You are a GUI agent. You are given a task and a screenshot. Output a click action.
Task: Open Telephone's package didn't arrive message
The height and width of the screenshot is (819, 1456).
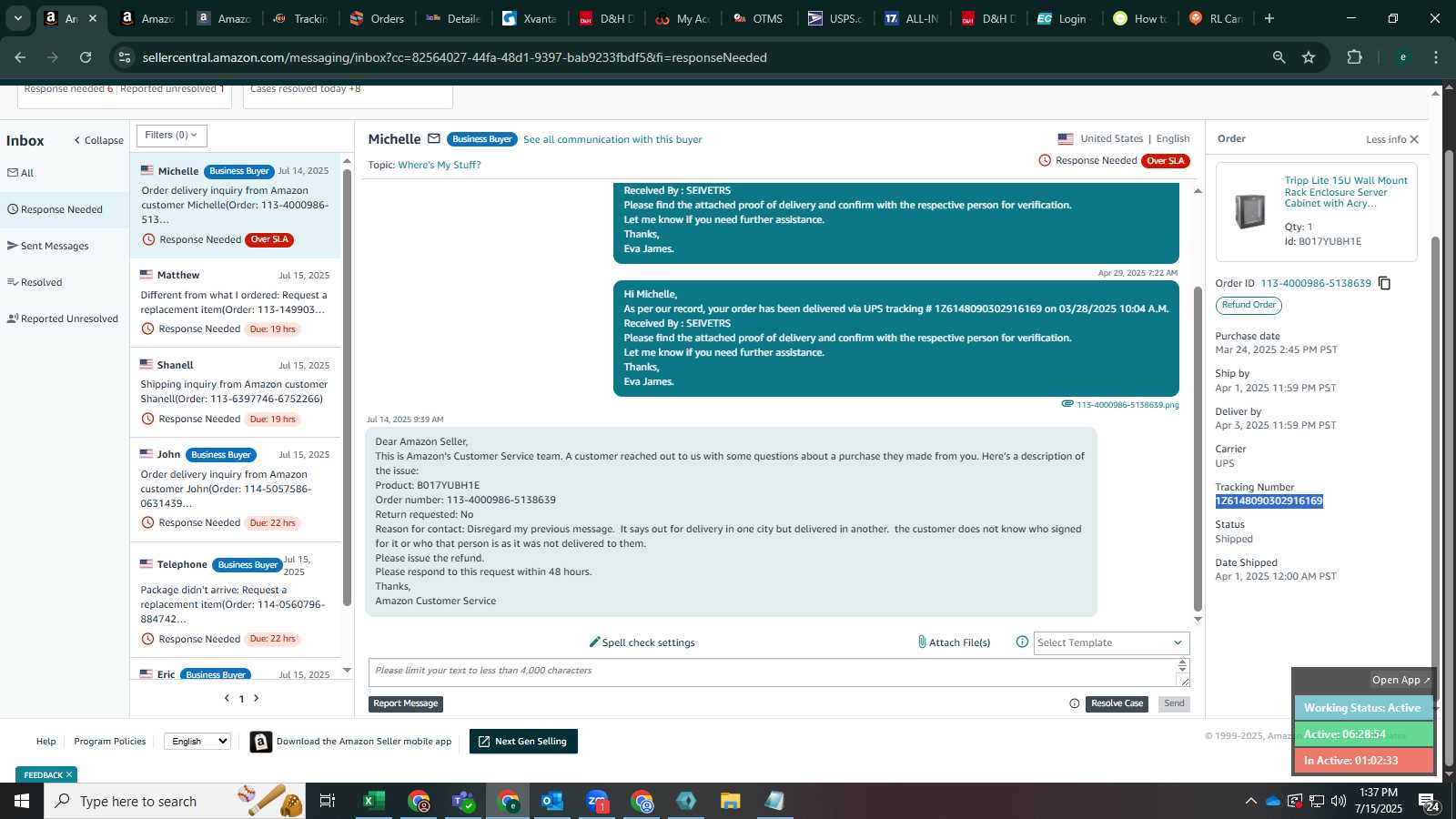coord(236,601)
